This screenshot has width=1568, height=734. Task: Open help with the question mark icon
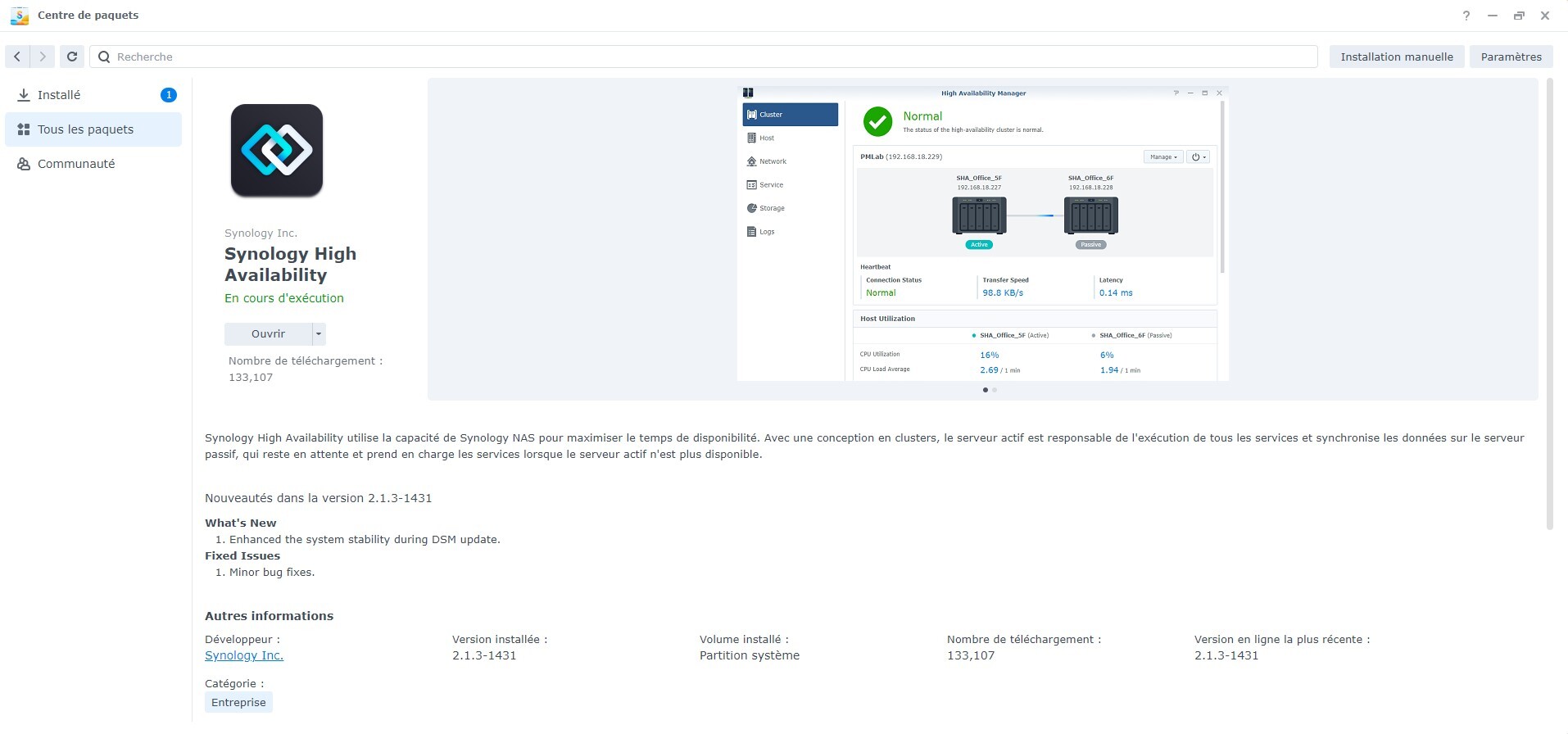[x=1466, y=16]
